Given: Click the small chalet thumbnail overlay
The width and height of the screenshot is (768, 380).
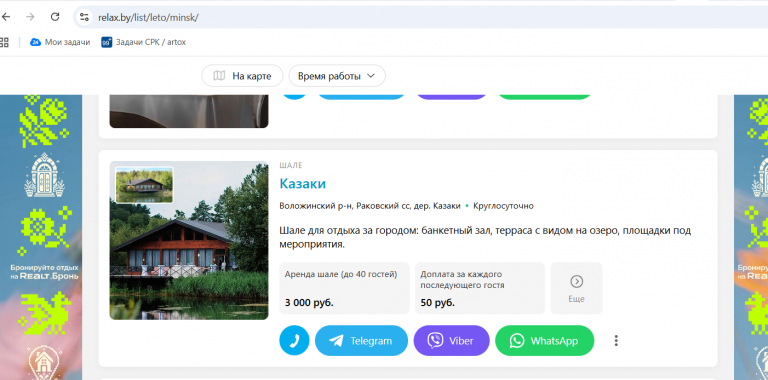Looking at the screenshot, I should pos(144,185).
